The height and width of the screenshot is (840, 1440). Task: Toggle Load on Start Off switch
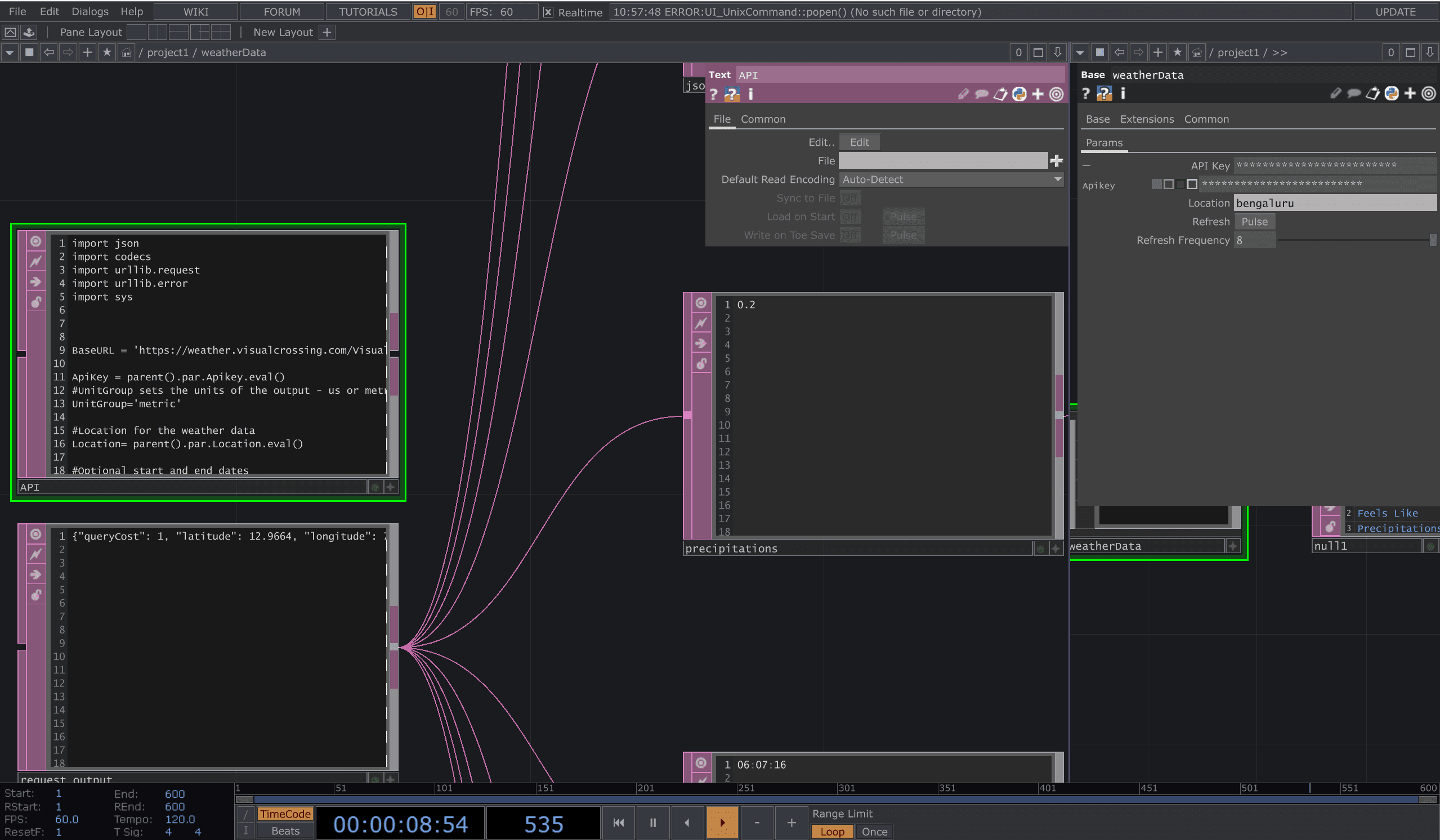click(850, 217)
